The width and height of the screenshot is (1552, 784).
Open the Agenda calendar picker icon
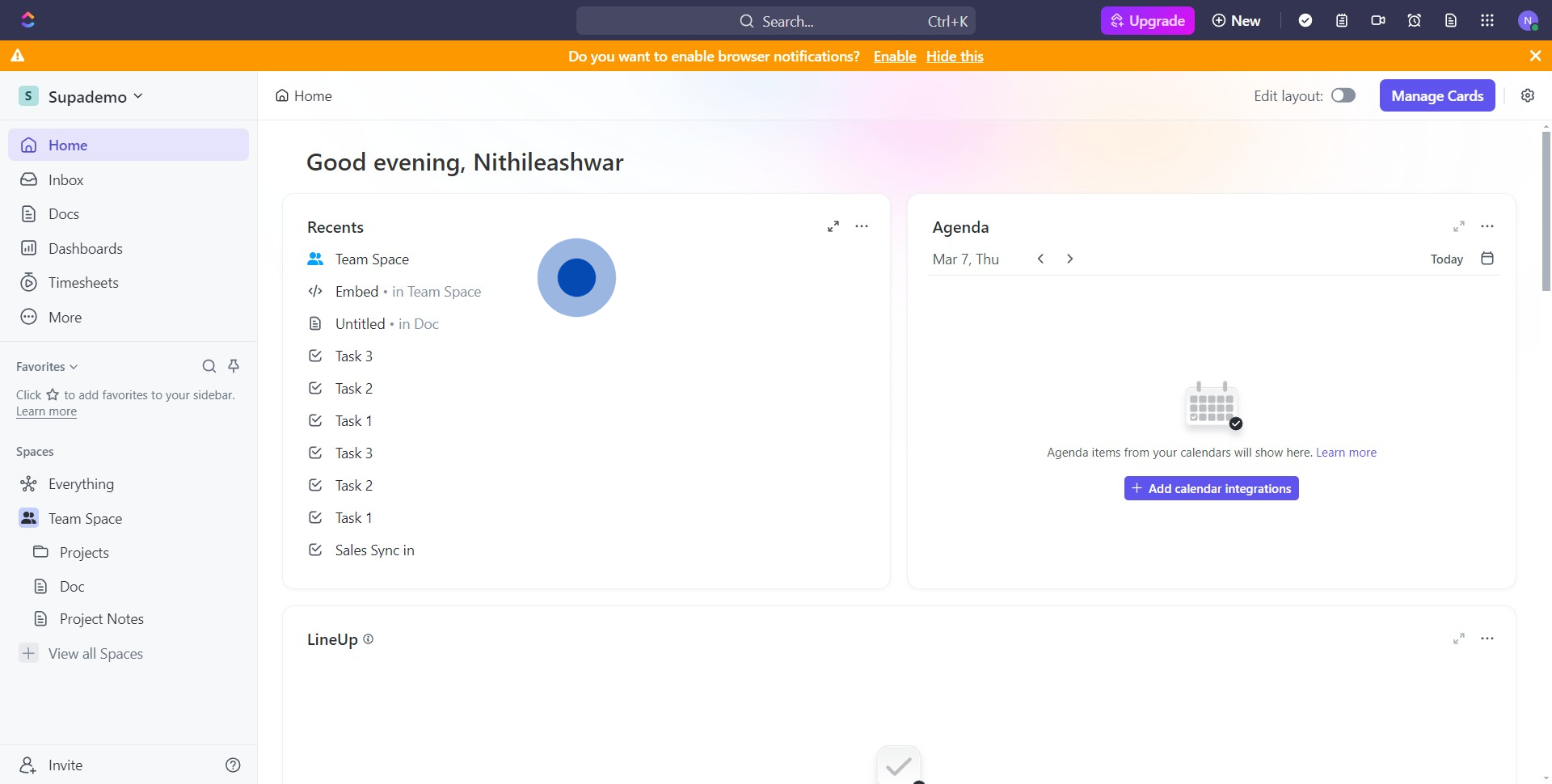(1487, 259)
